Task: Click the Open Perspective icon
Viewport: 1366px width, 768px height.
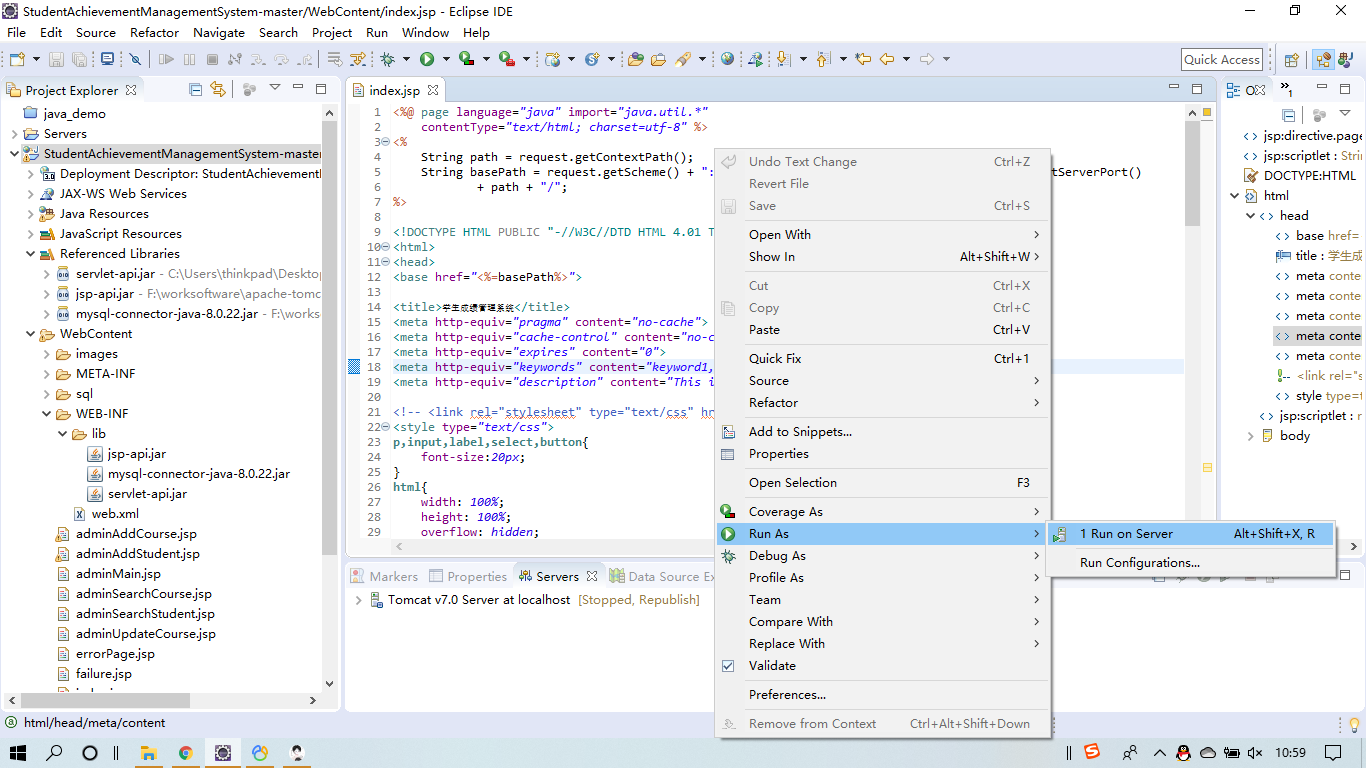Action: 1291,60
